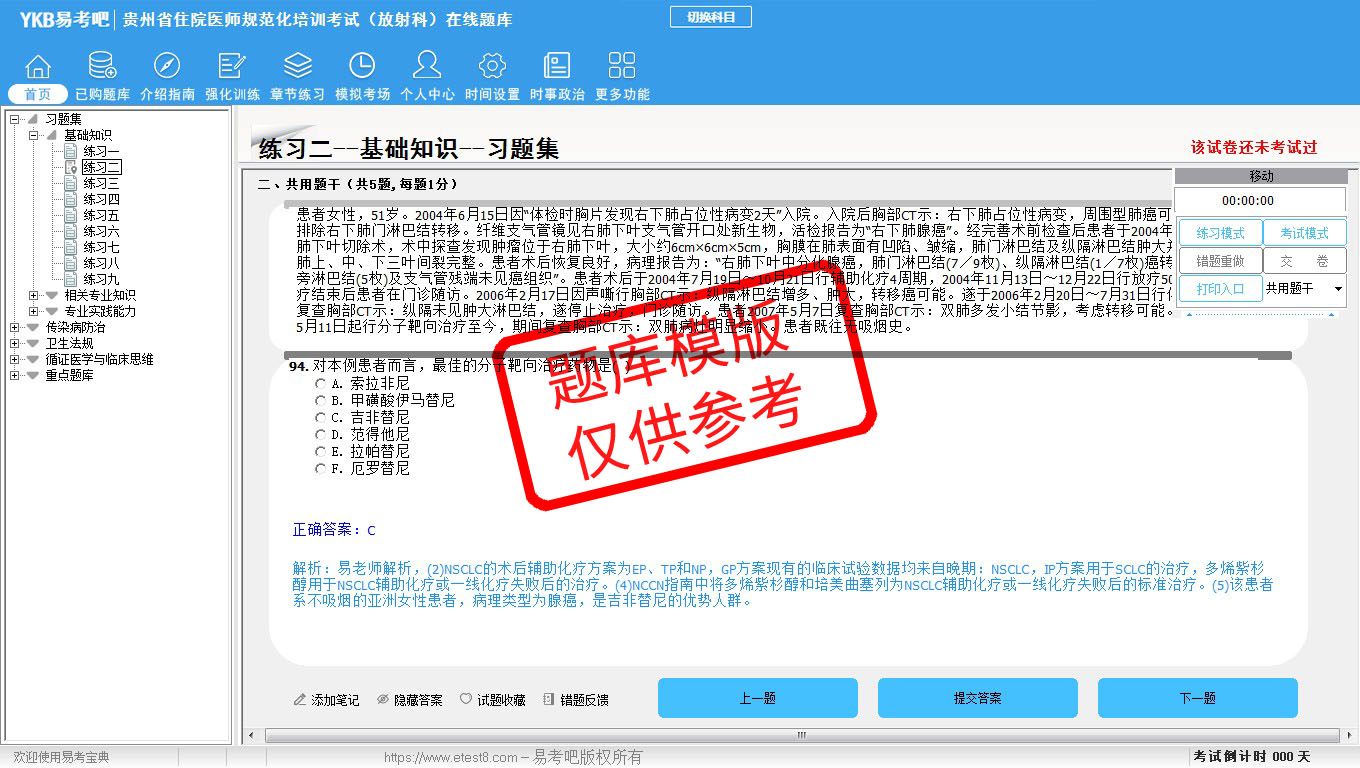Click the 提交答案 submit answer button
This screenshot has width=1360, height=768.
(977, 698)
